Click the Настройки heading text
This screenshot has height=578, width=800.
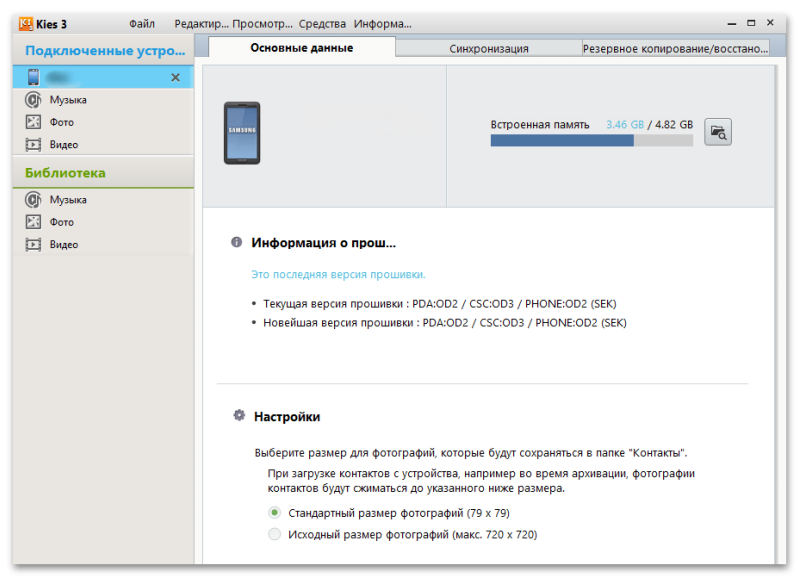(x=287, y=416)
